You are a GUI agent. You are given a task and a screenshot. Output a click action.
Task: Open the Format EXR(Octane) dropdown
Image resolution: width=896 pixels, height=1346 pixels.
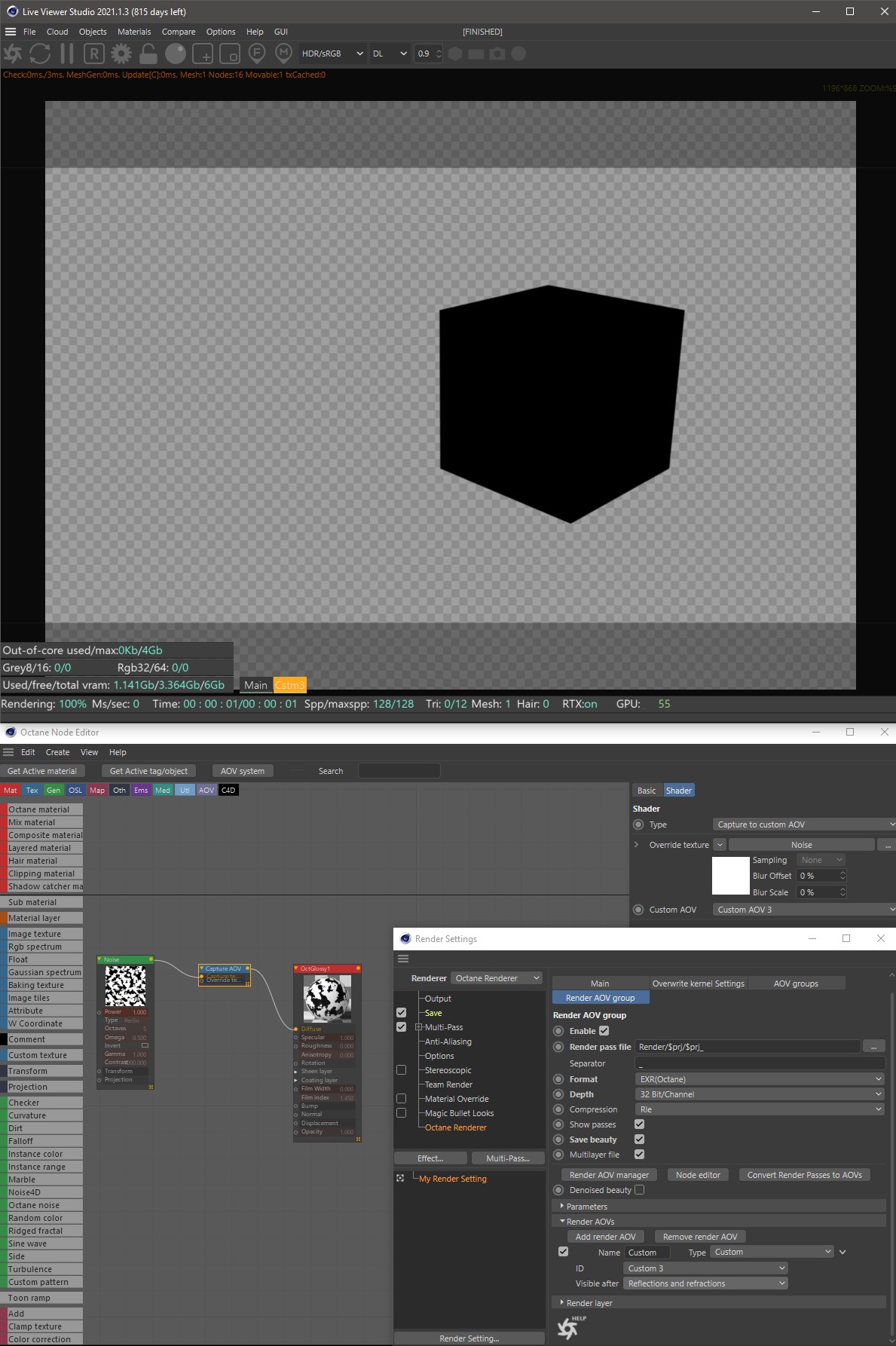760,1078
